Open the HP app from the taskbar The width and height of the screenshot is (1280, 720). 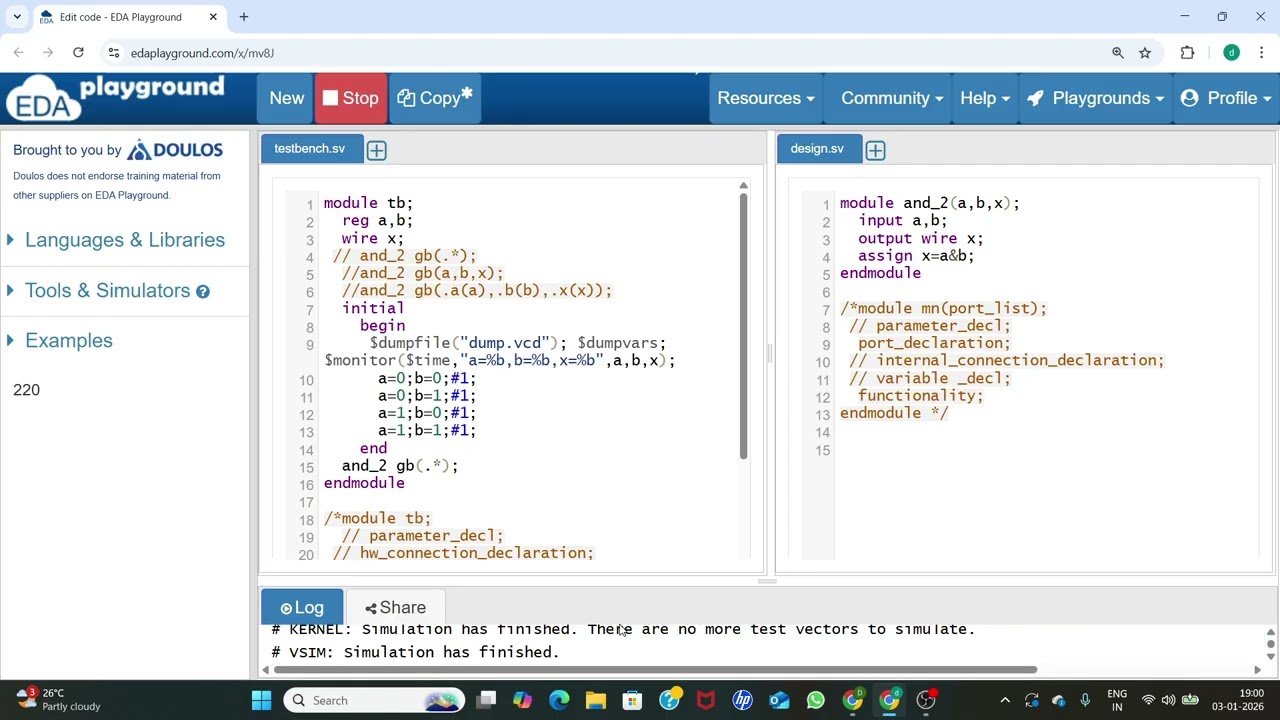tap(742, 700)
